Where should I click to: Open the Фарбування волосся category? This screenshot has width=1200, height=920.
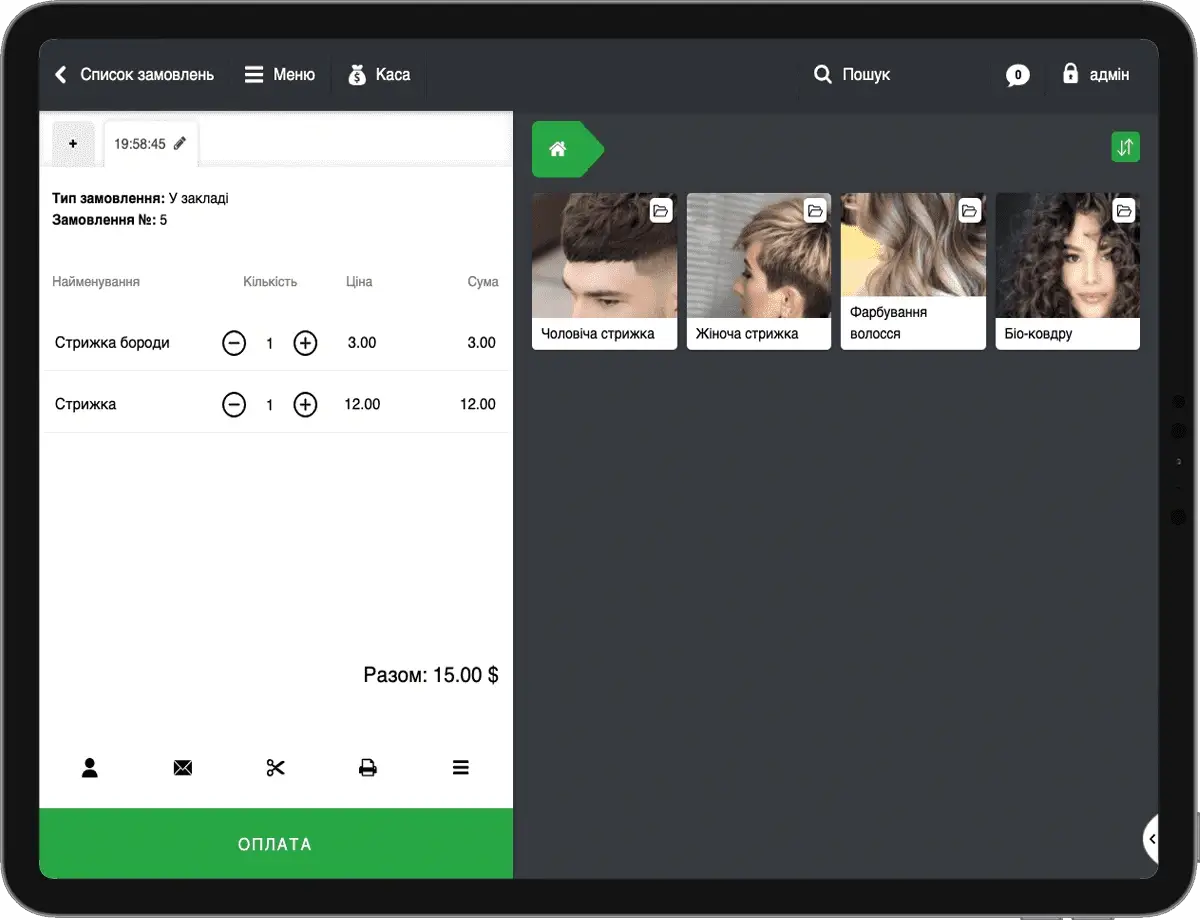pos(913,271)
